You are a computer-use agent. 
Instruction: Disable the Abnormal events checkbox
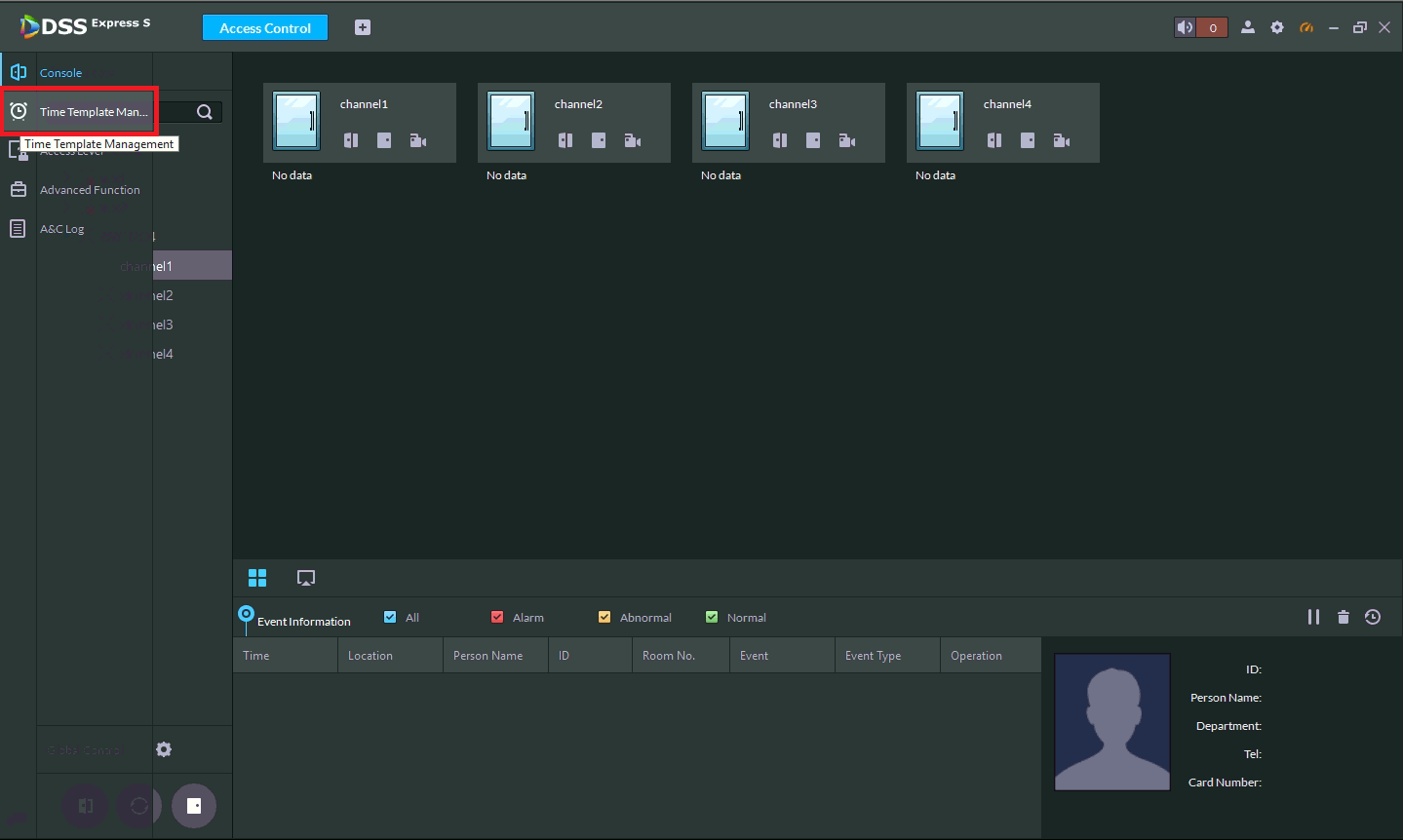pyautogui.click(x=604, y=617)
